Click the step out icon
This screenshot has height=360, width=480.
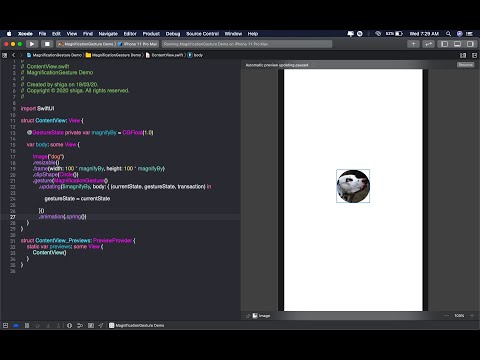point(58,325)
